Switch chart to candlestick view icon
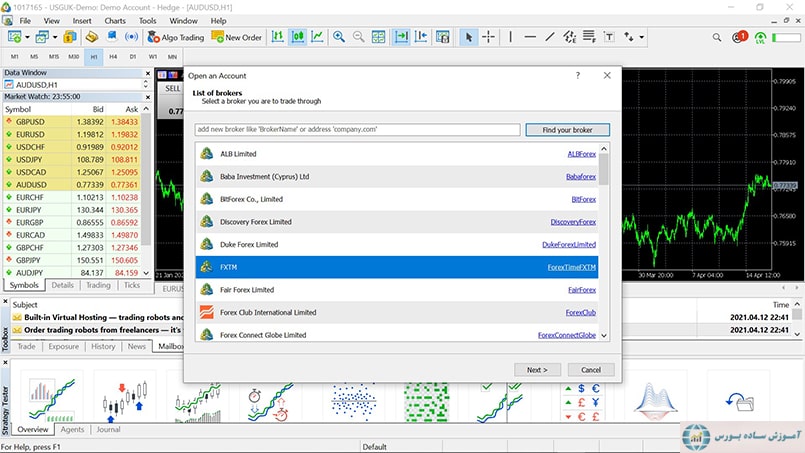Image resolution: width=805 pixels, height=453 pixels. click(x=298, y=37)
